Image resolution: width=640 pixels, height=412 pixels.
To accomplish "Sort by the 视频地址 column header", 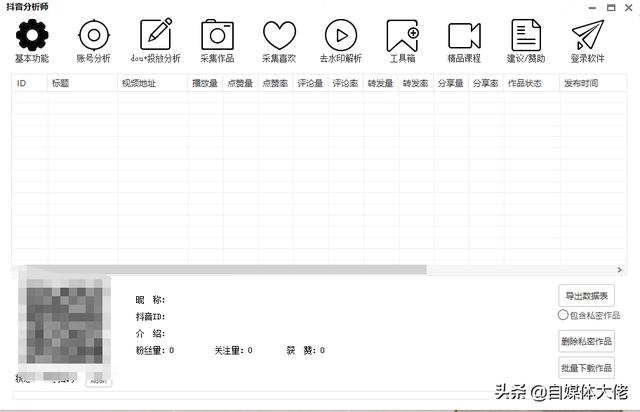I will point(153,83).
